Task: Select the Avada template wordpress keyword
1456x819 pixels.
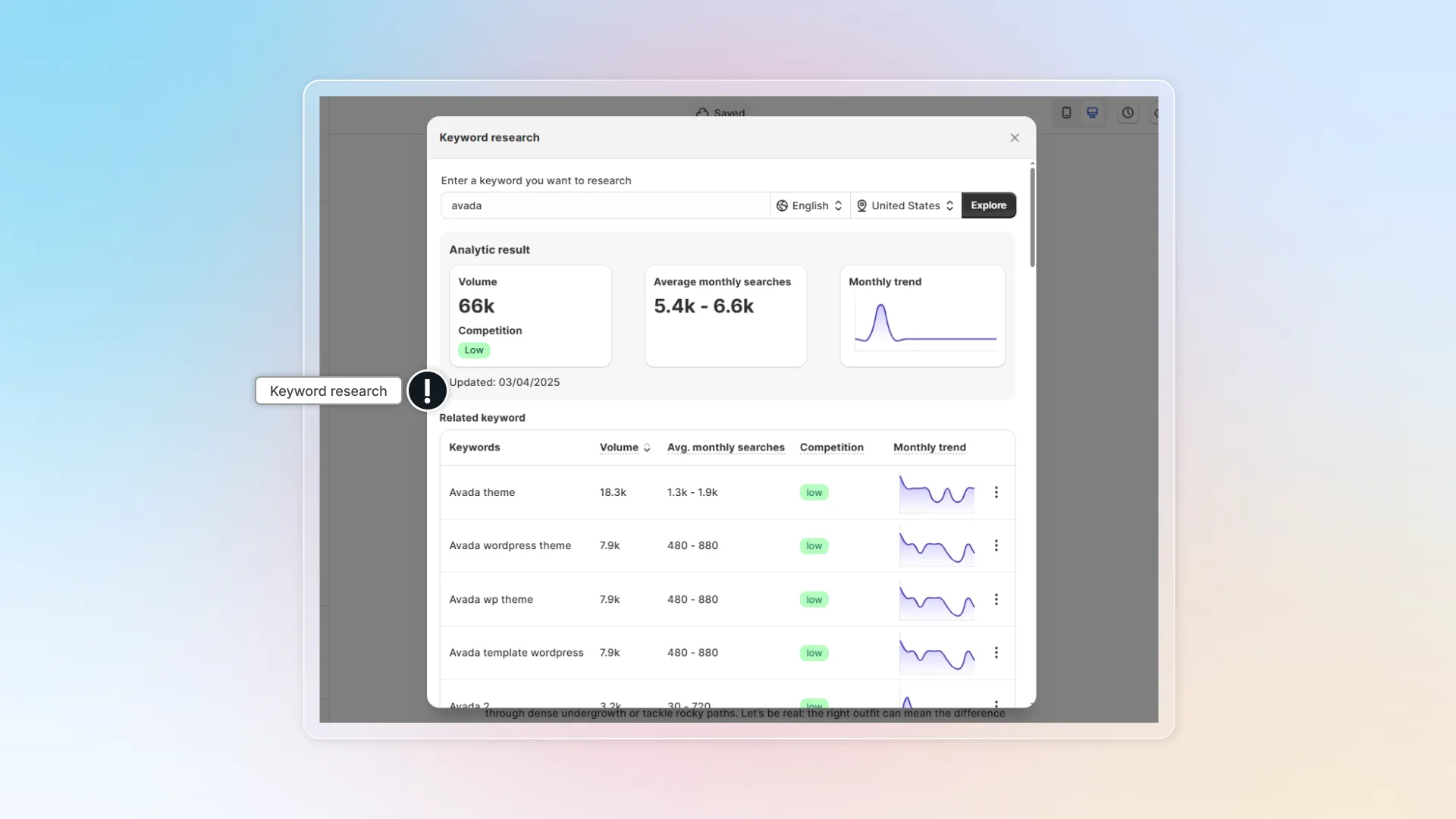Action: coord(516,652)
